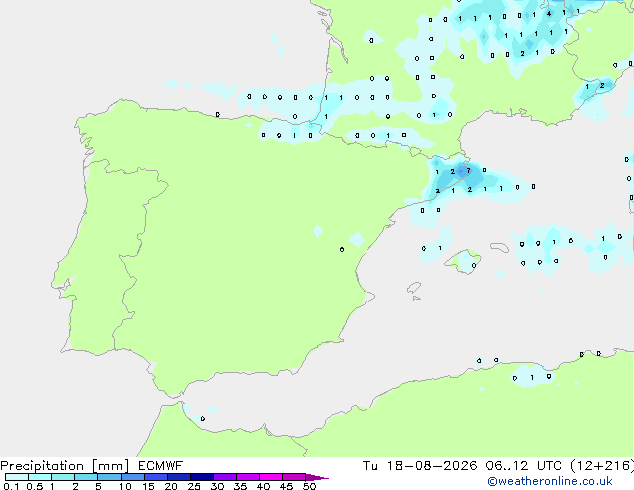The image size is (634, 490).
Task: Click the date "Tu 18-08-2026" text
Action: 420,466
